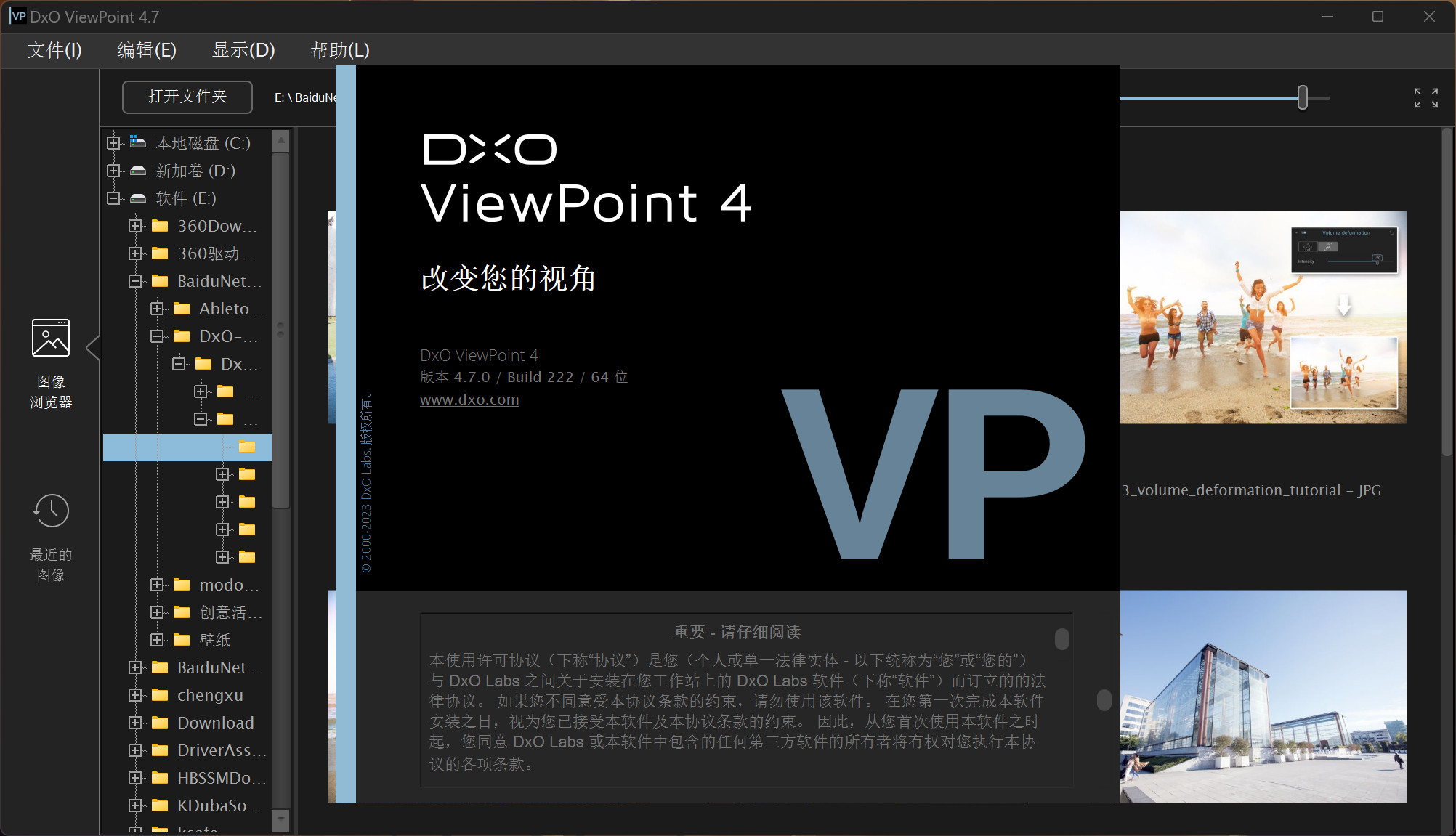Click the fullscreen expand arrows icon
This screenshot has height=836, width=1456.
[1425, 97]
